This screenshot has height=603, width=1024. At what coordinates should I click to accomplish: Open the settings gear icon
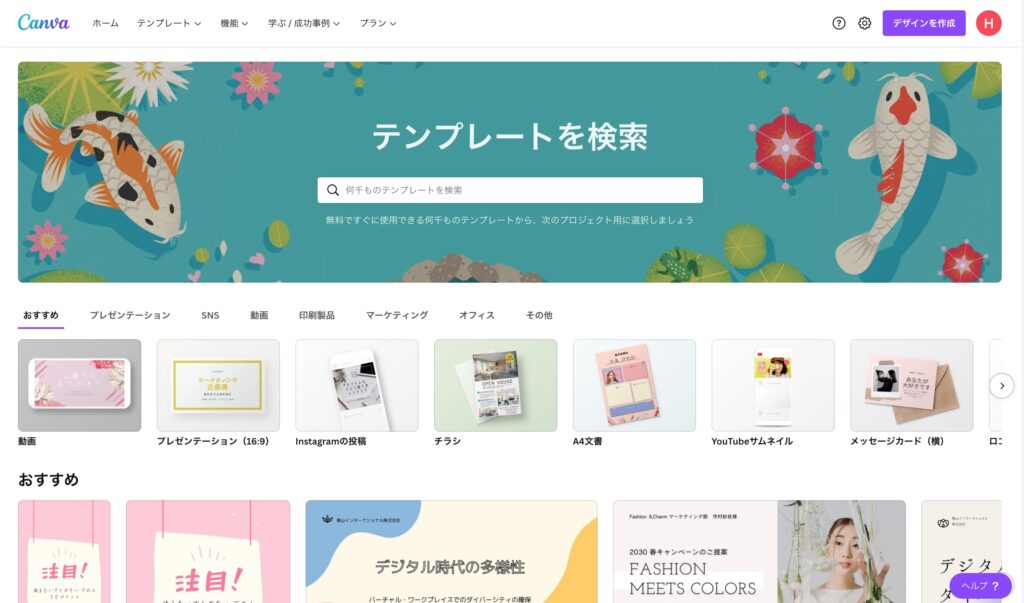pos(864,24)
